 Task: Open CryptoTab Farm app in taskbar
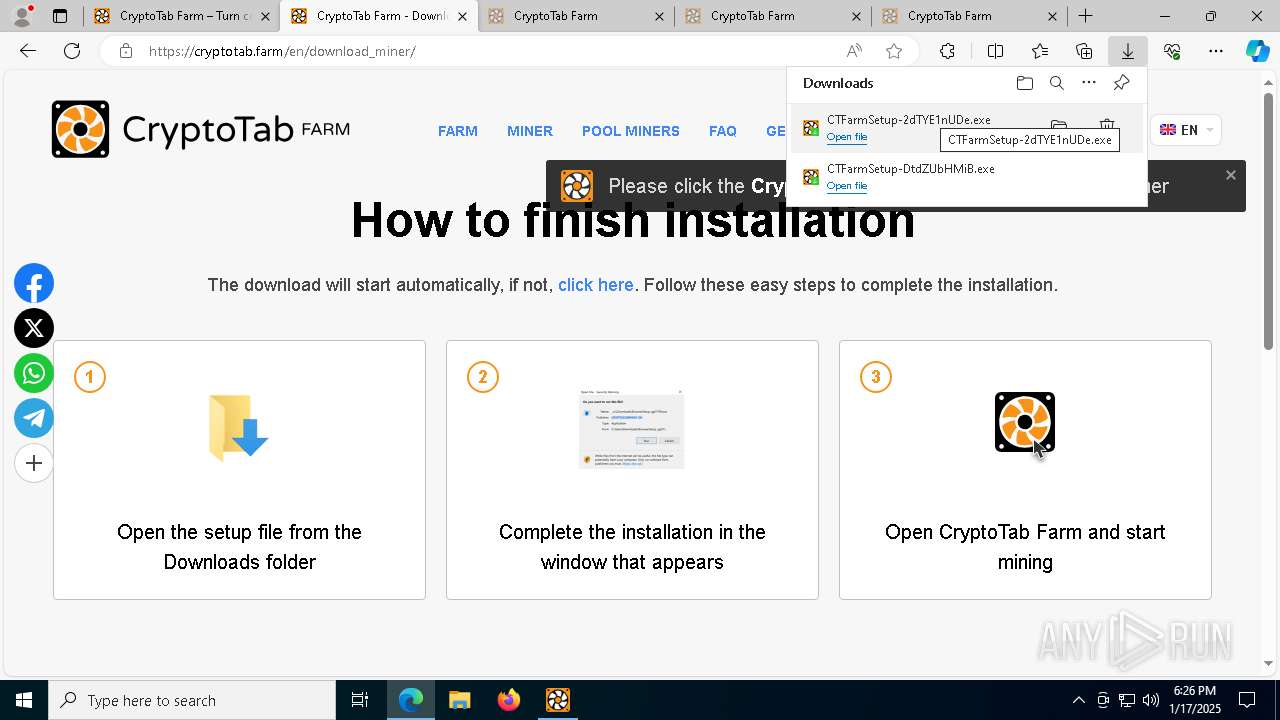click(558, 700)
